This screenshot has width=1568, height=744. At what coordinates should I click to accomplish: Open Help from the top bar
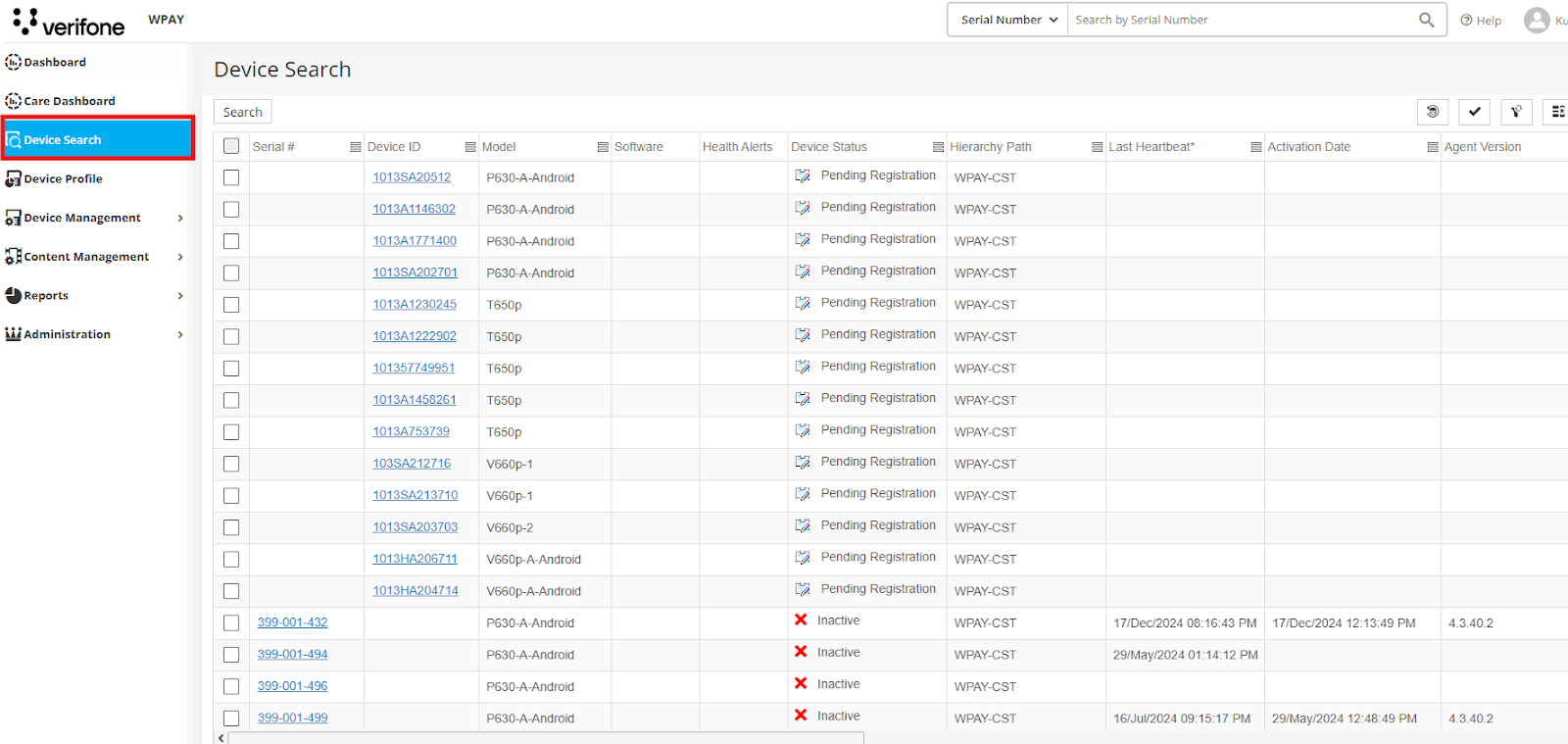1481,21
